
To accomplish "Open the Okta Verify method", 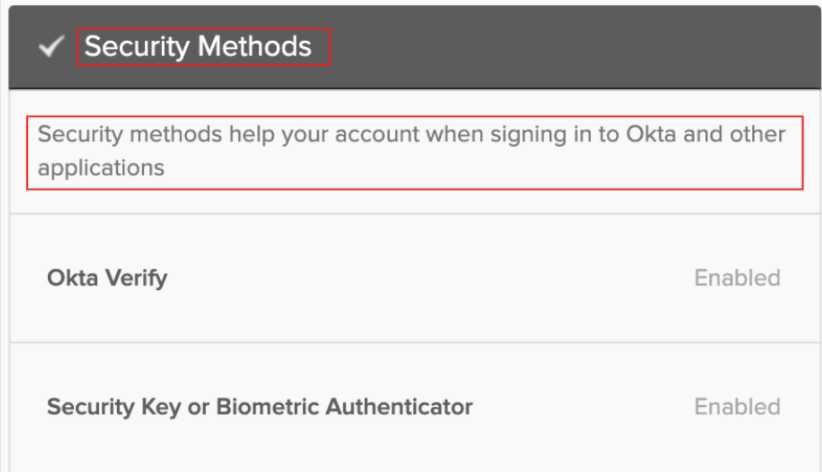I will pyautogui.click(x=107, y=277).
